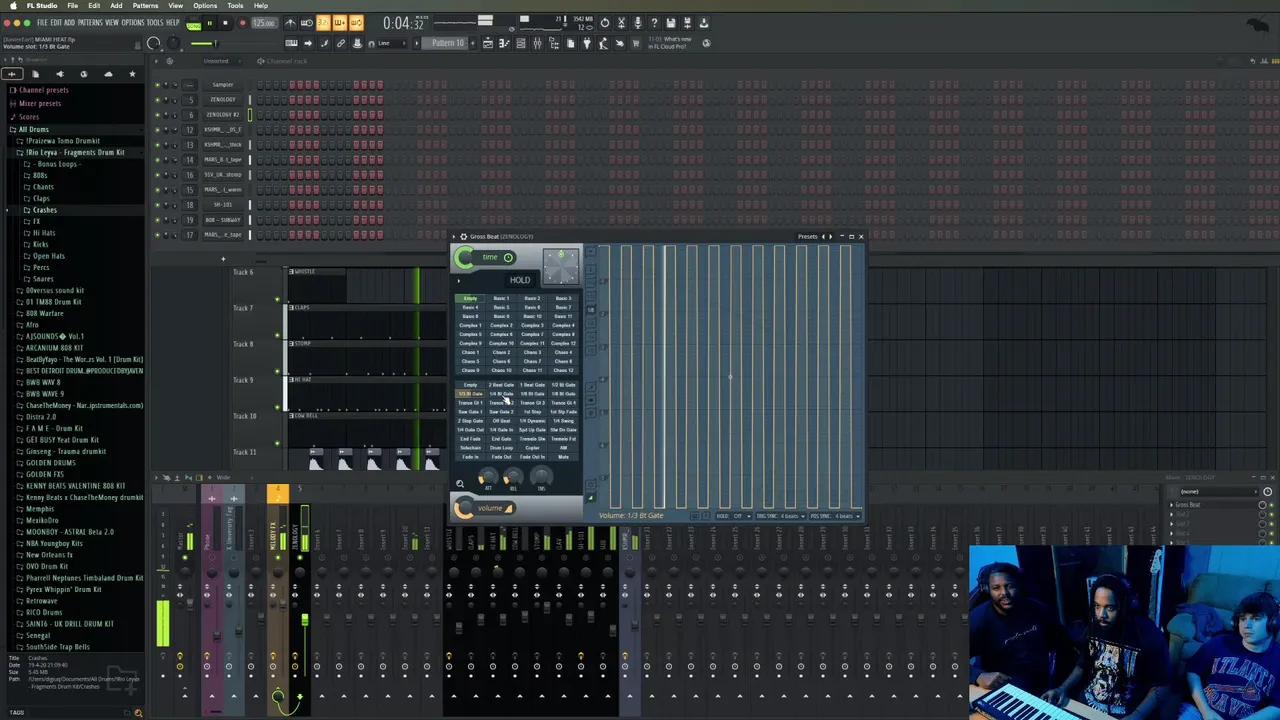The height and width of the screenshot is (720, 1280).
Task: Open the plugin picker icon
Action: point(587,43)
